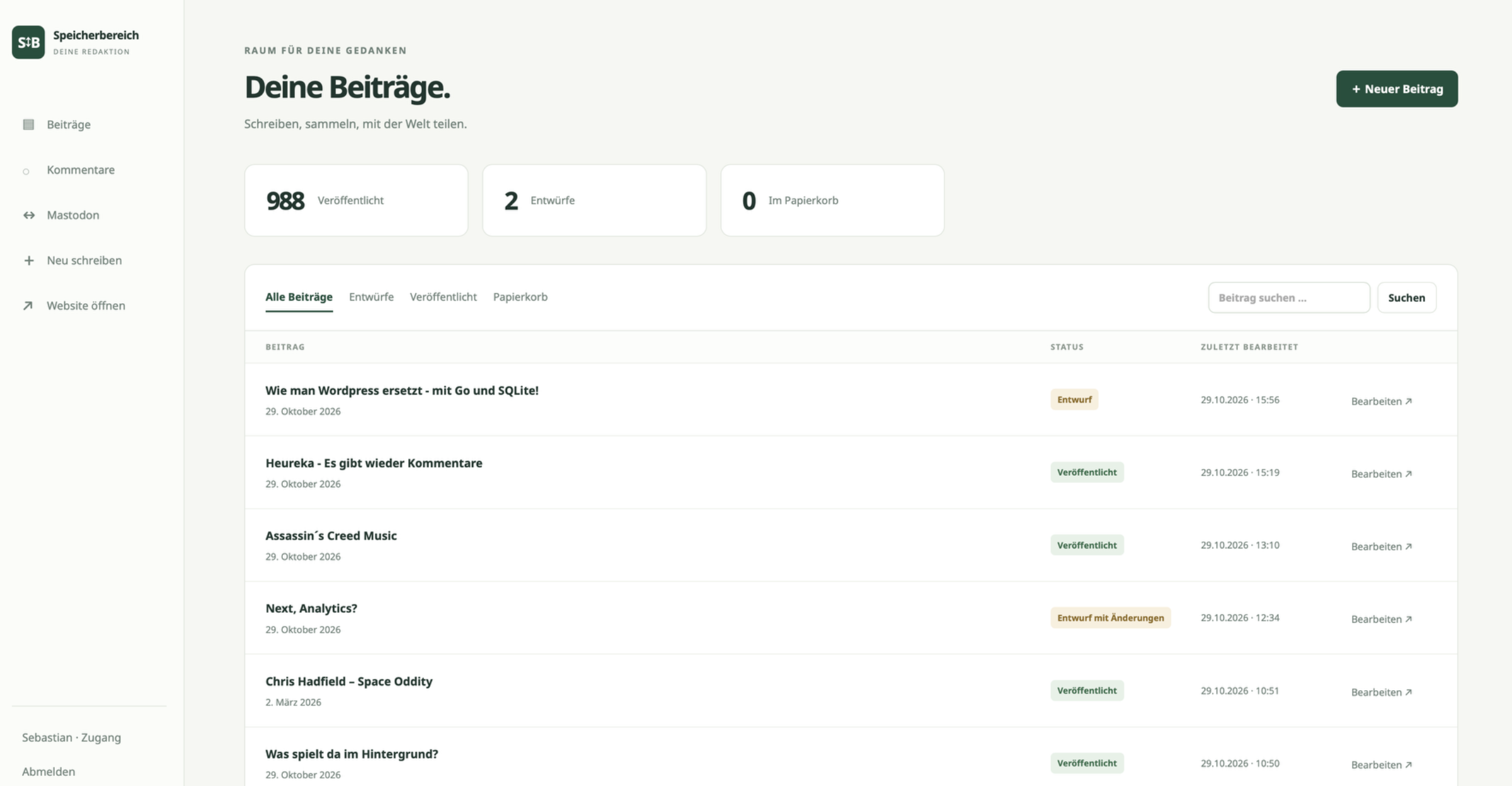
Task: Switch to the Papierkorb tab
Action: point(520,297)
